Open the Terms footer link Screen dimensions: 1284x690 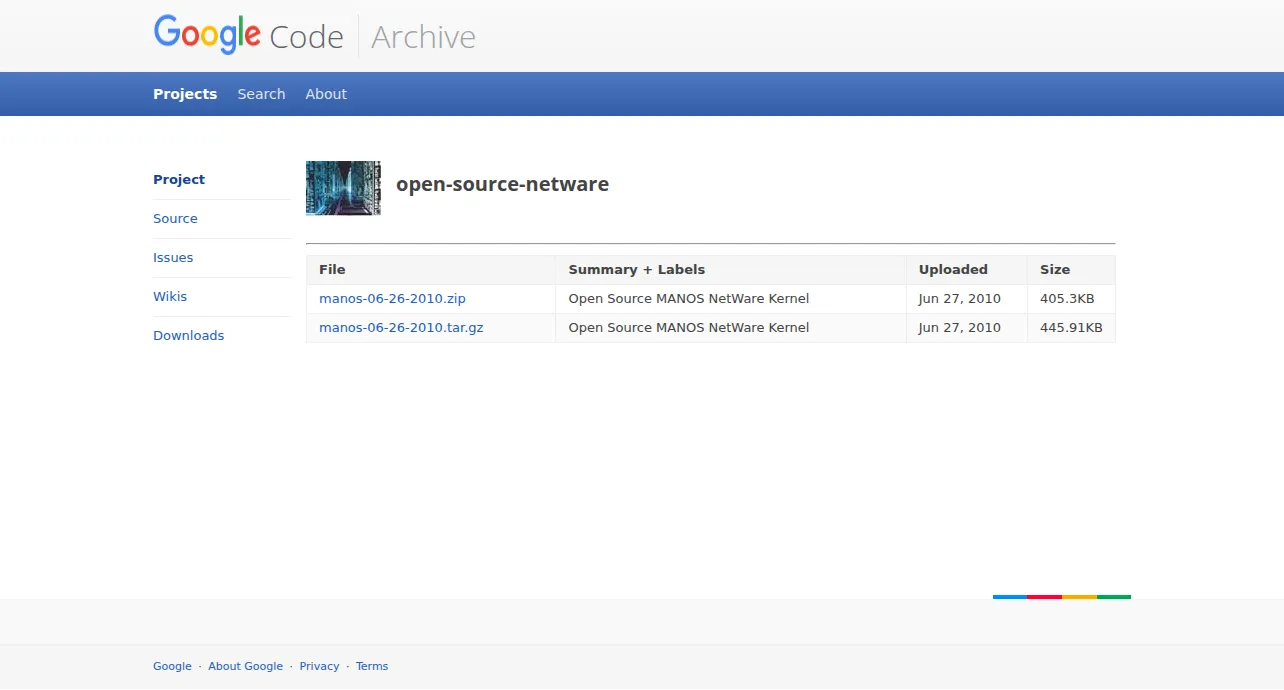pos(372,666)
